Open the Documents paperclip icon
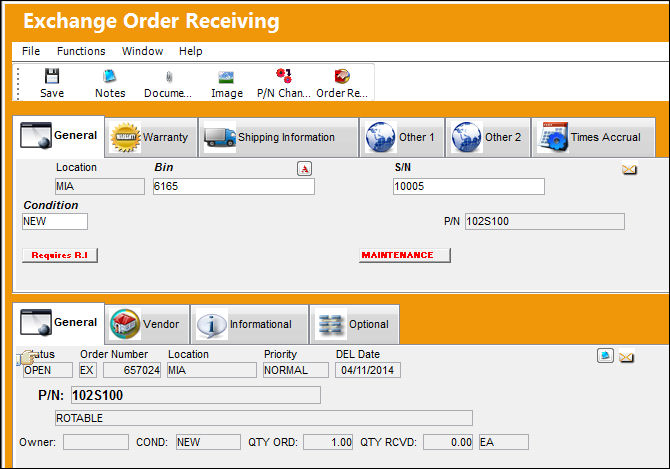The width and height of the screenshot is (670, 469). click(169, 77)
